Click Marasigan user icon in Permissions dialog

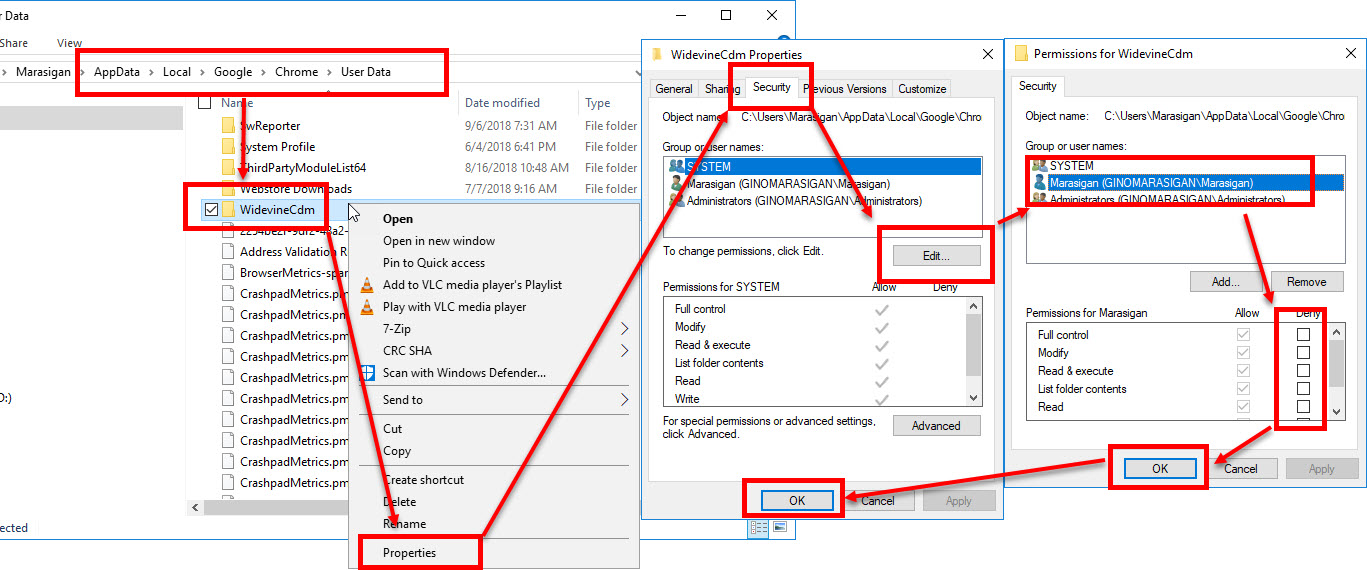[1039, 182]
